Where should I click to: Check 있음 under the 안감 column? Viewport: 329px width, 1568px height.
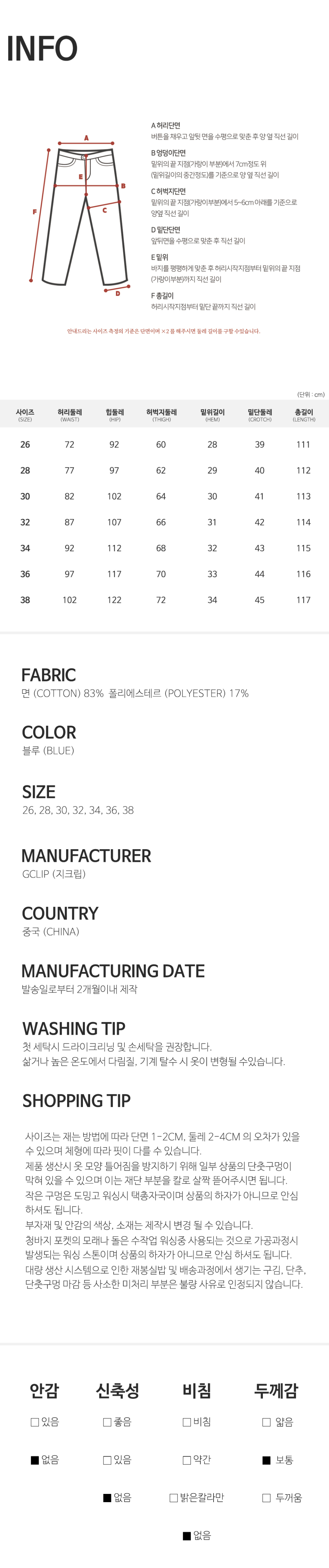pyautogui.click(x=35, y=1422)
